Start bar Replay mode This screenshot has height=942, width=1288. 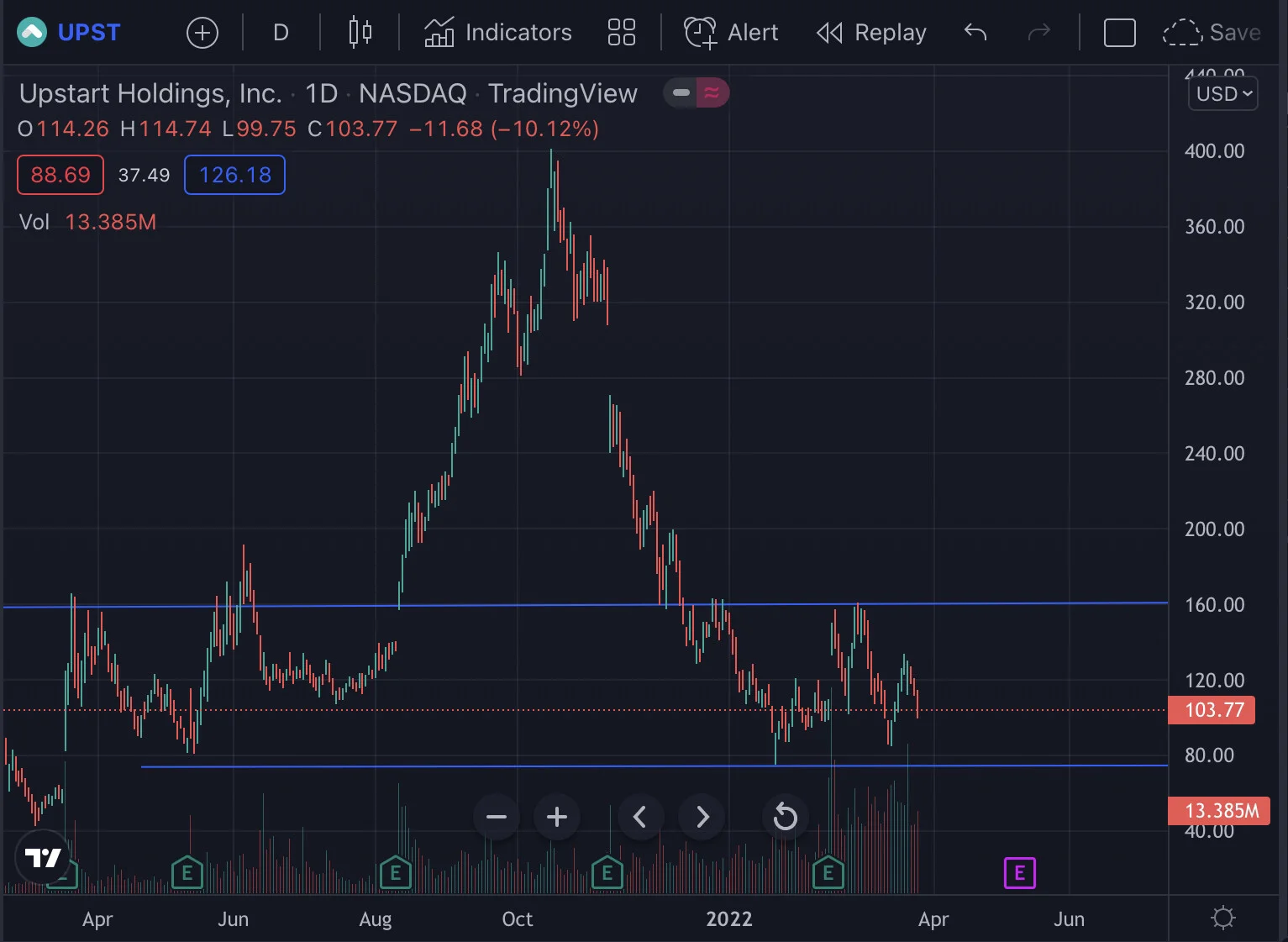tap(871, 33)
